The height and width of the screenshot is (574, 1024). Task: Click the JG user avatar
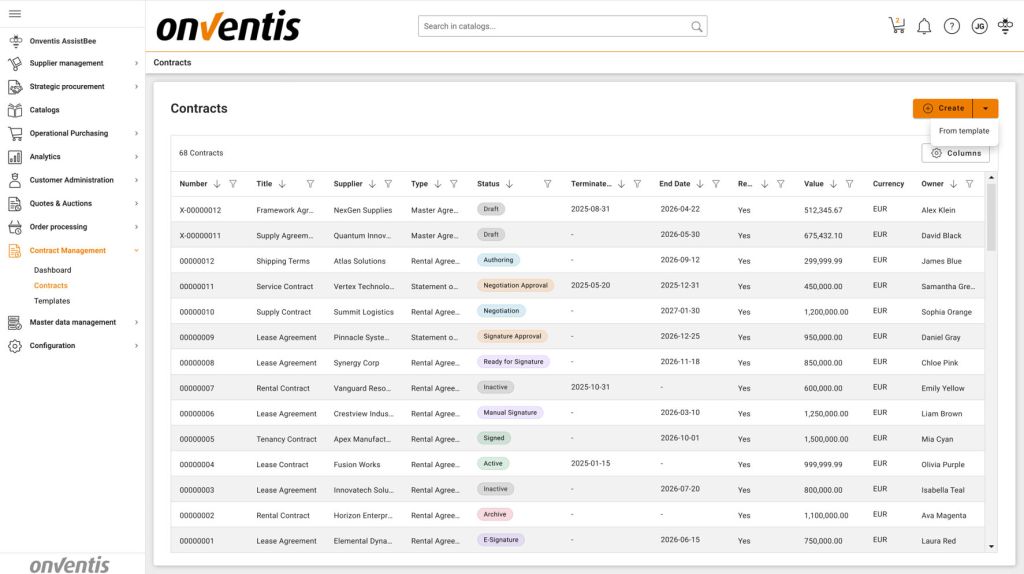click(x=979, y=26)
